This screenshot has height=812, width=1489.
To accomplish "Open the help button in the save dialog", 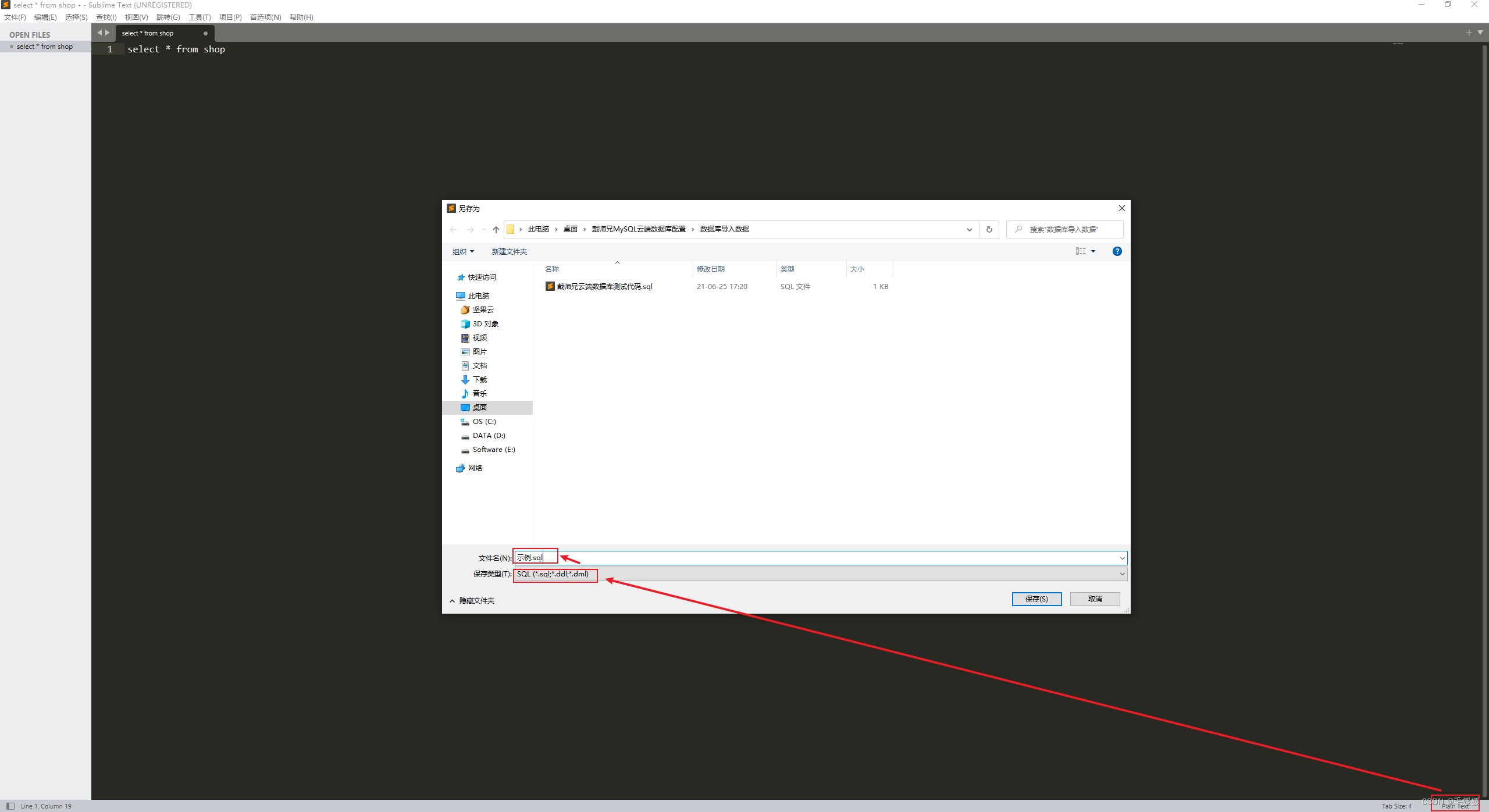I will click(x=1117, y=251).
